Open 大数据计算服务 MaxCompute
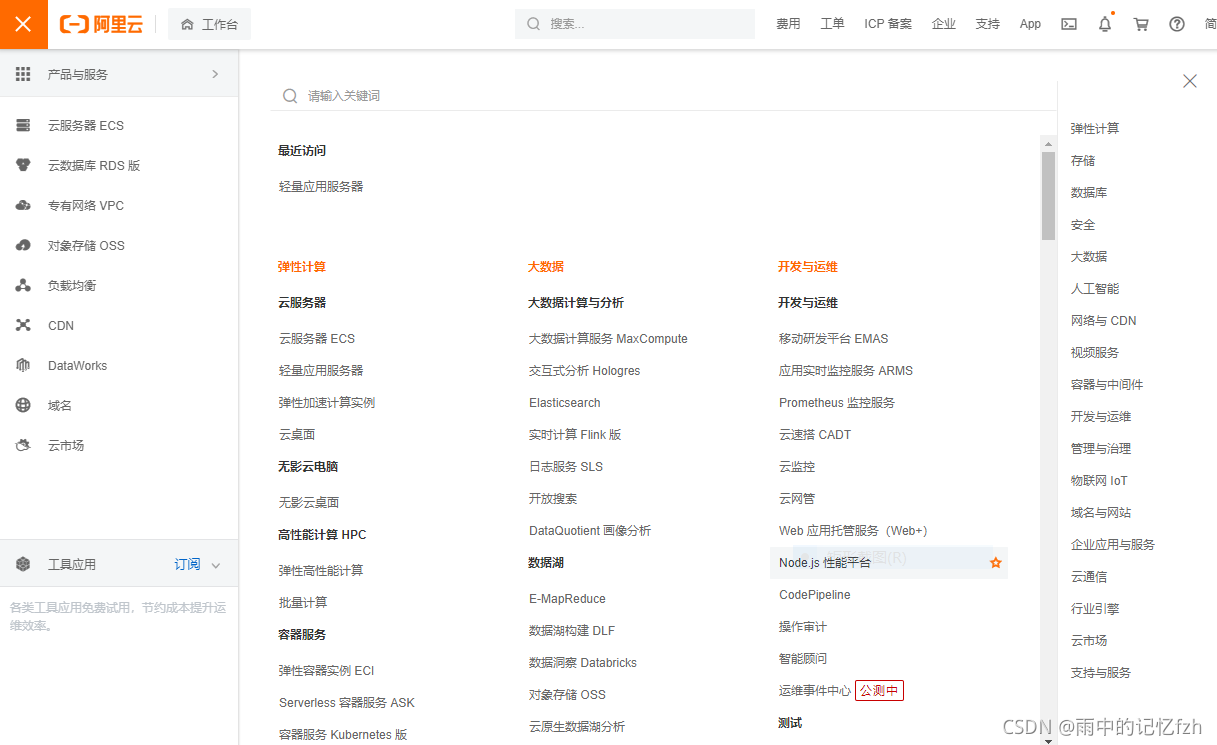The width and height of the screenshot is (1217, 745). click(x=608, y=338)
